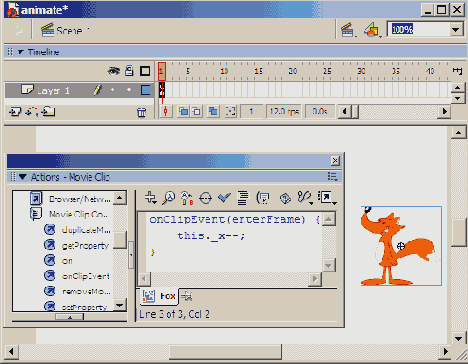The width and height of the screenshot is (468, 364).
Task: Click the Auto Format icon
Action: click(243, 198)
